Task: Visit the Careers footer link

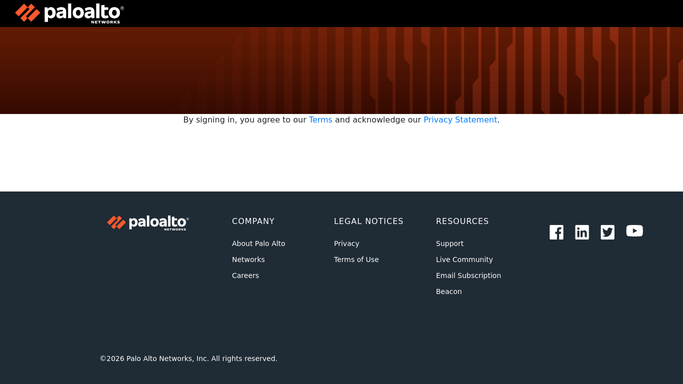Action: pyautogui.click(x=245, y=276)
